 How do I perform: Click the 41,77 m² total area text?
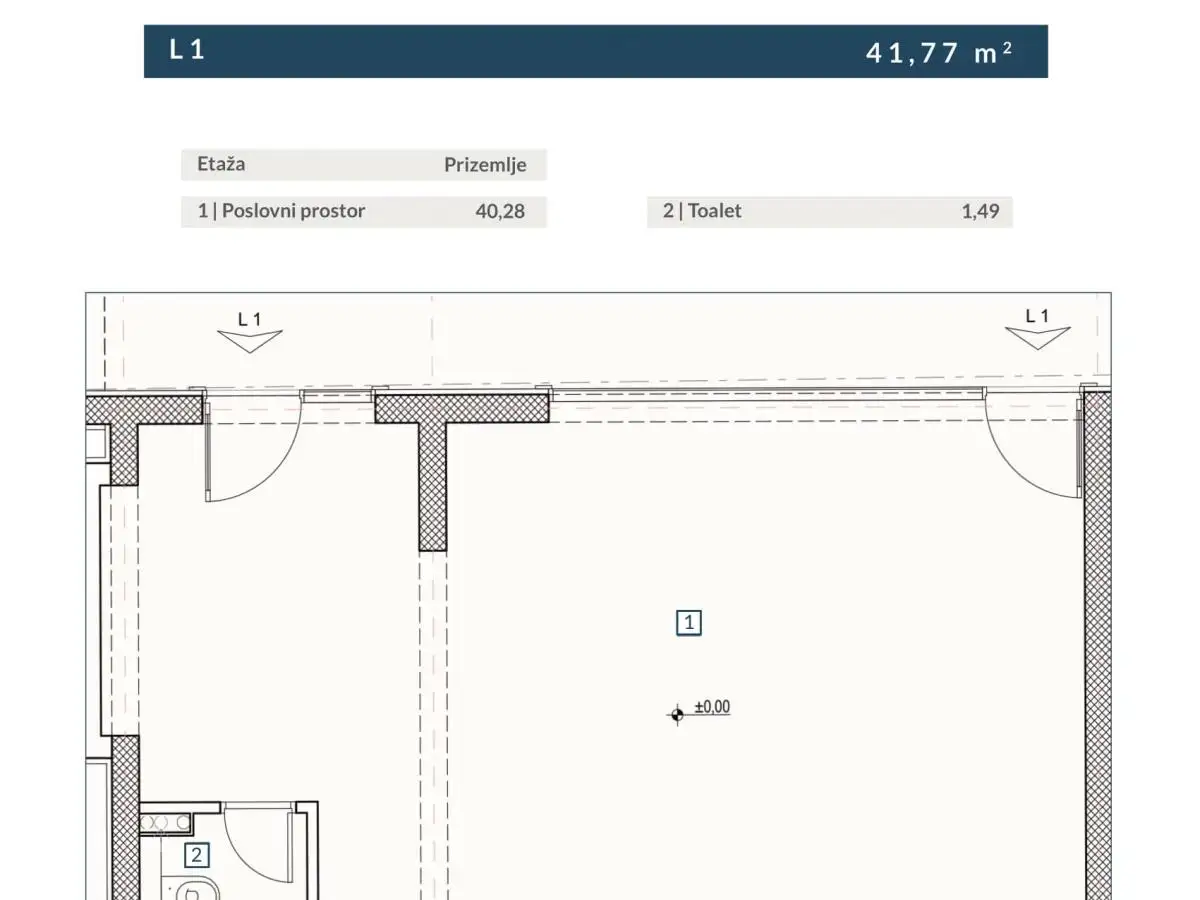(x=938, y=53)
